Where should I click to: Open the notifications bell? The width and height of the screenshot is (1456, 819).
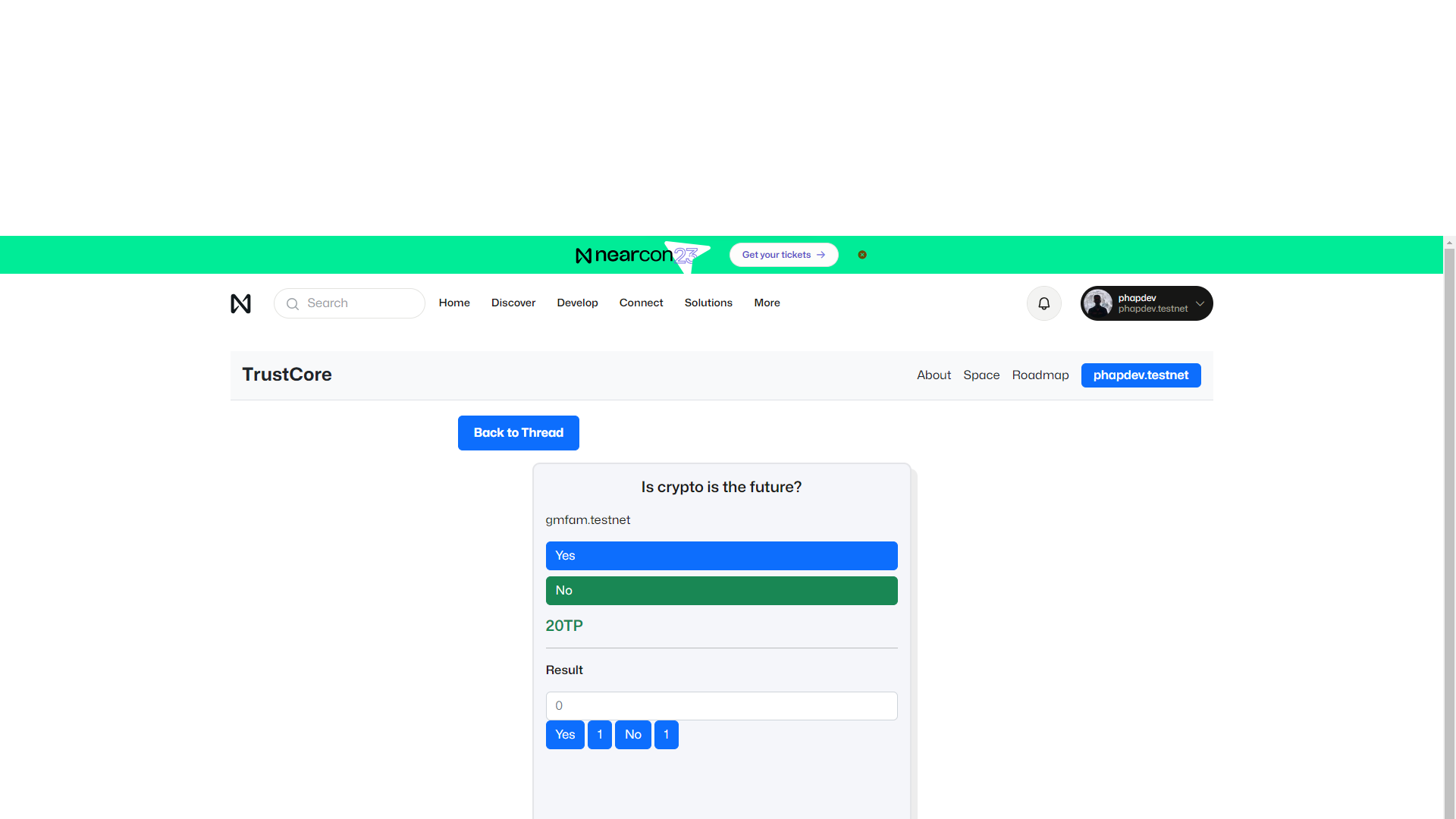tap(1043, 303)
